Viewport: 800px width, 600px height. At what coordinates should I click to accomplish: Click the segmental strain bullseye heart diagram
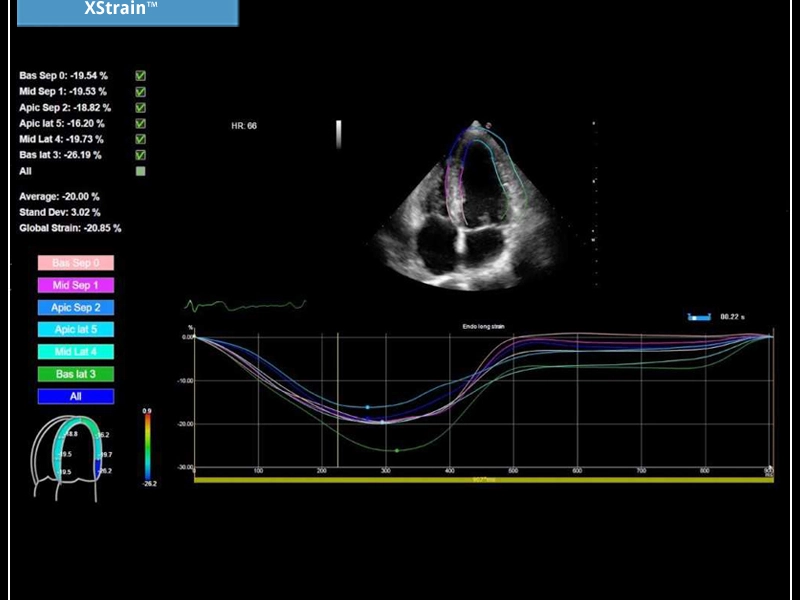(72, 457)
